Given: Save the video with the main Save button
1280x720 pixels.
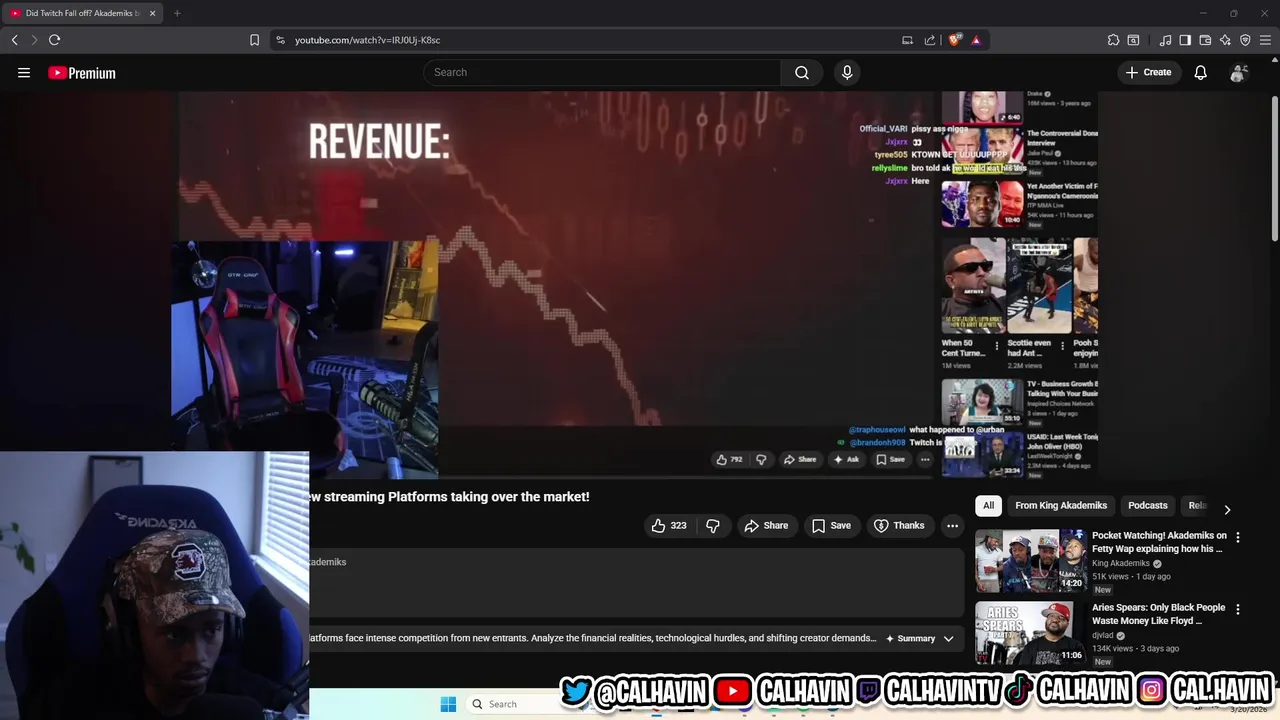Looking at the screenshot, I should click(x=832, y=525).
